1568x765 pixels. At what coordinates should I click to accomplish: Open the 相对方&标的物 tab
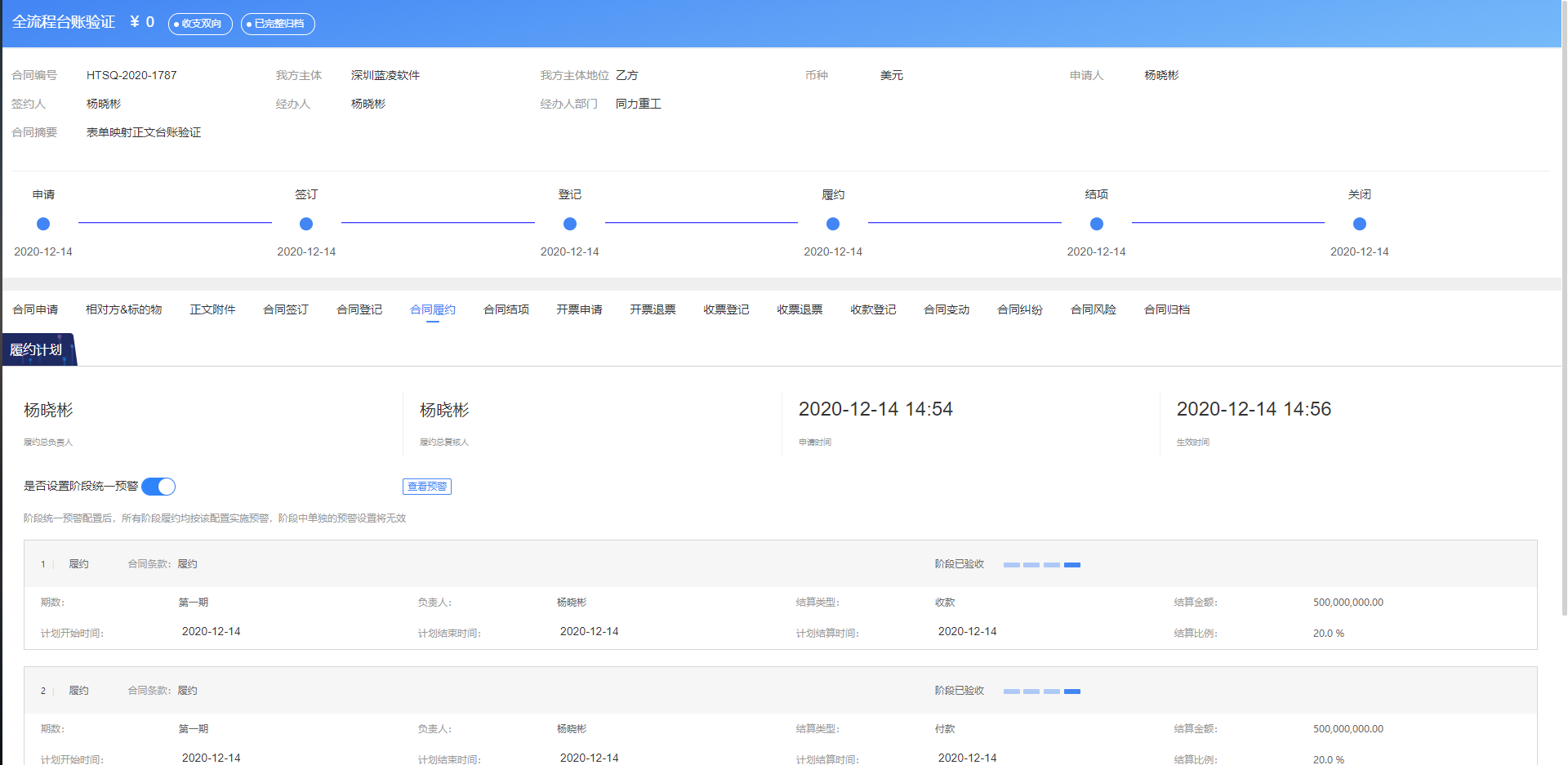click(x=124, y=309)
